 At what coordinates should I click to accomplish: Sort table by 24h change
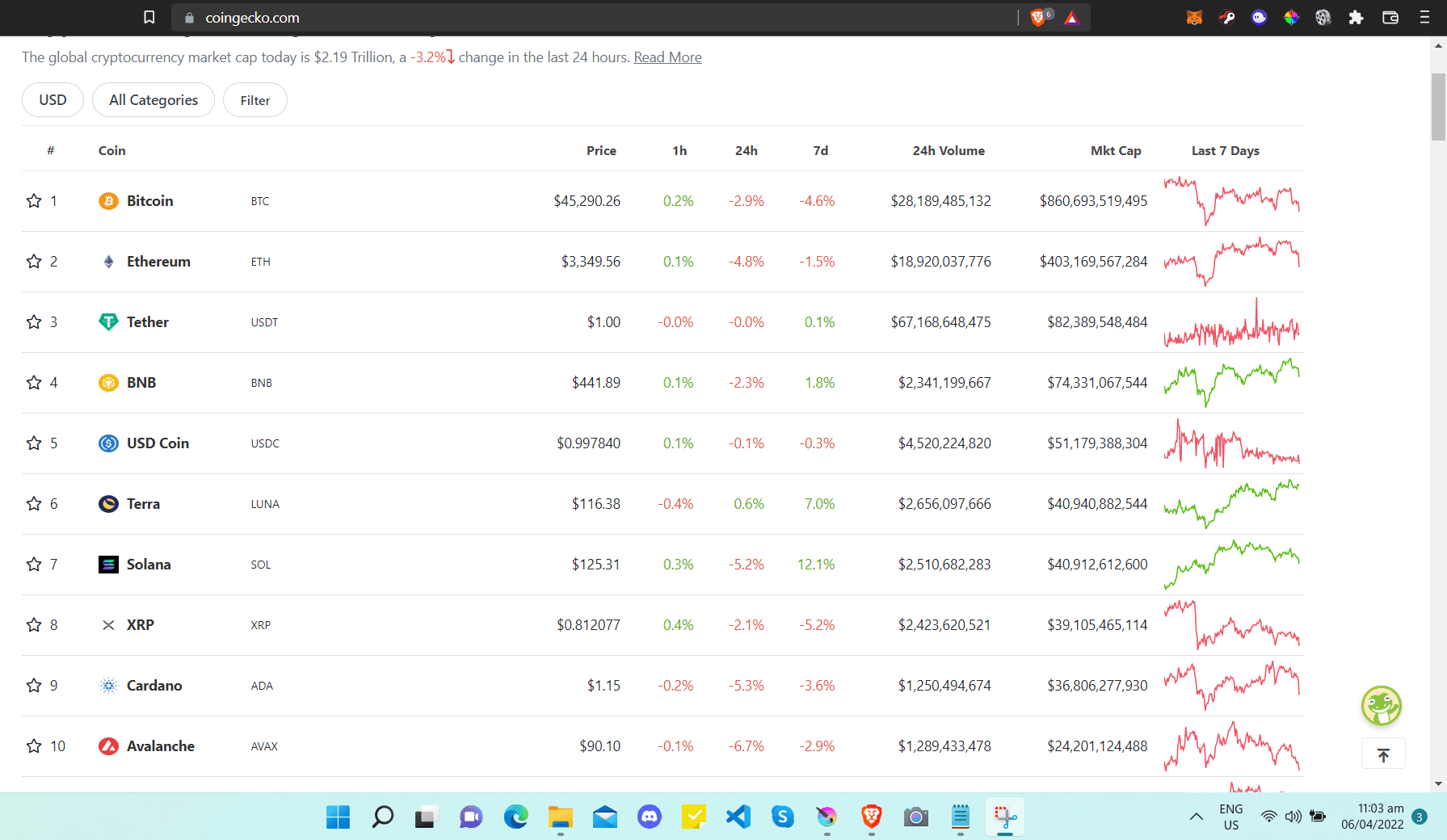coord(747,151)
